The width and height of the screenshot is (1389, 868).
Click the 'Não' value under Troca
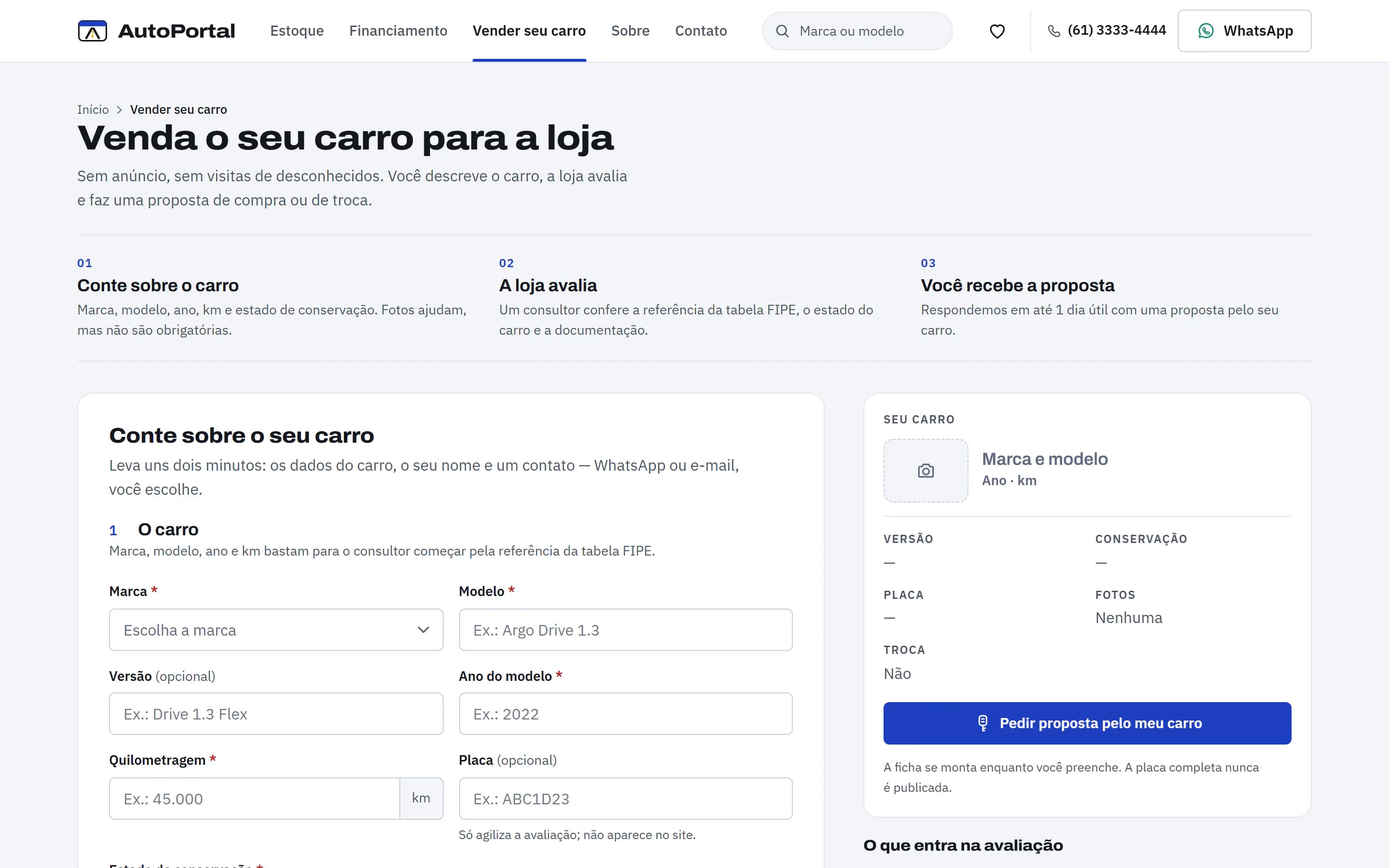coord(897,674)
